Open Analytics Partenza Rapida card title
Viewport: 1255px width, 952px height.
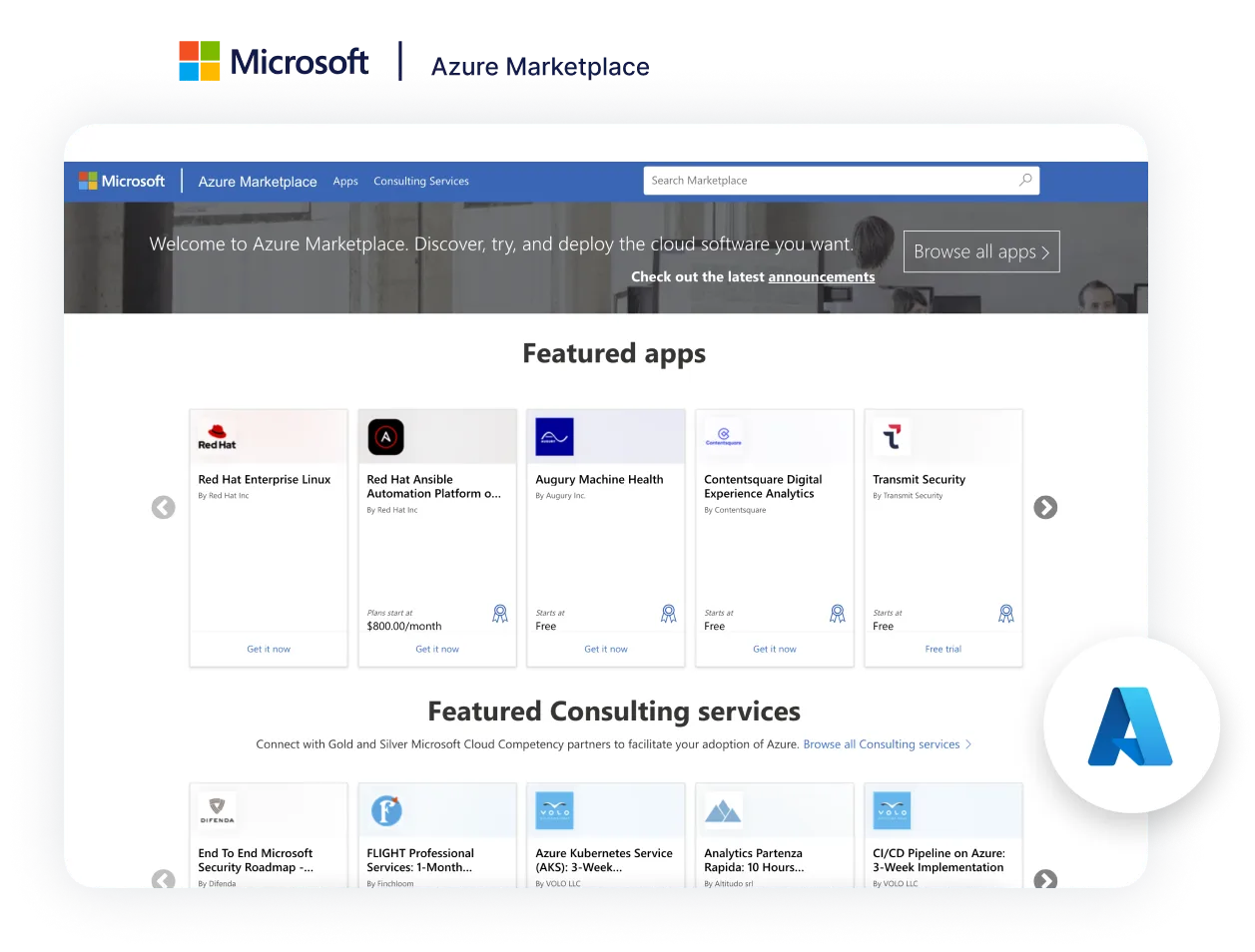754,860
